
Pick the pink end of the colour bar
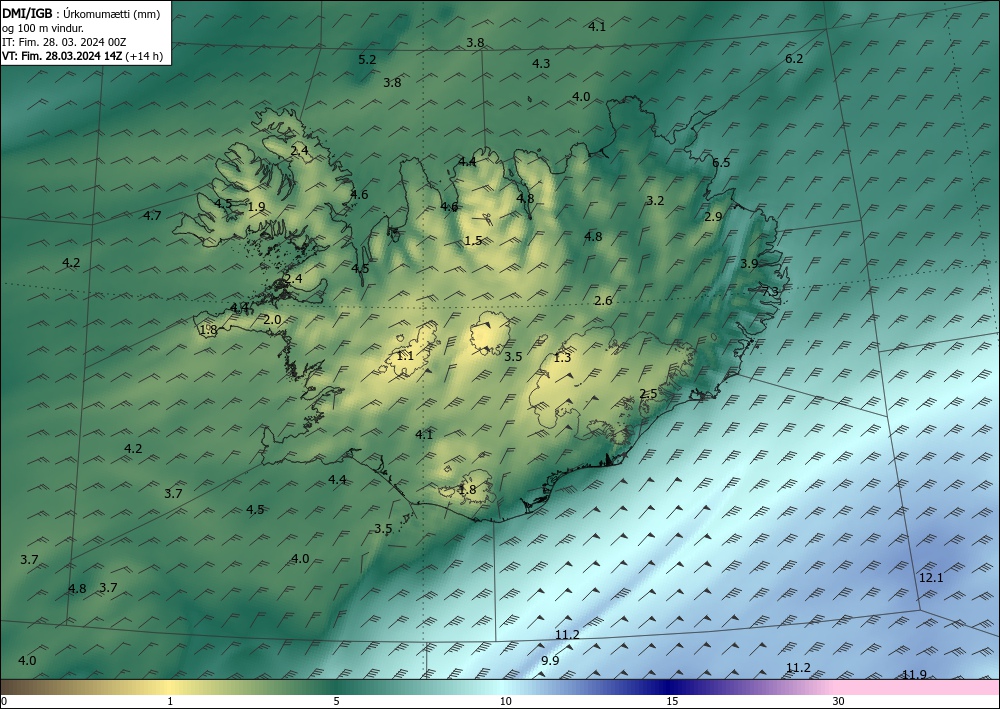click(x=918, y=688)
